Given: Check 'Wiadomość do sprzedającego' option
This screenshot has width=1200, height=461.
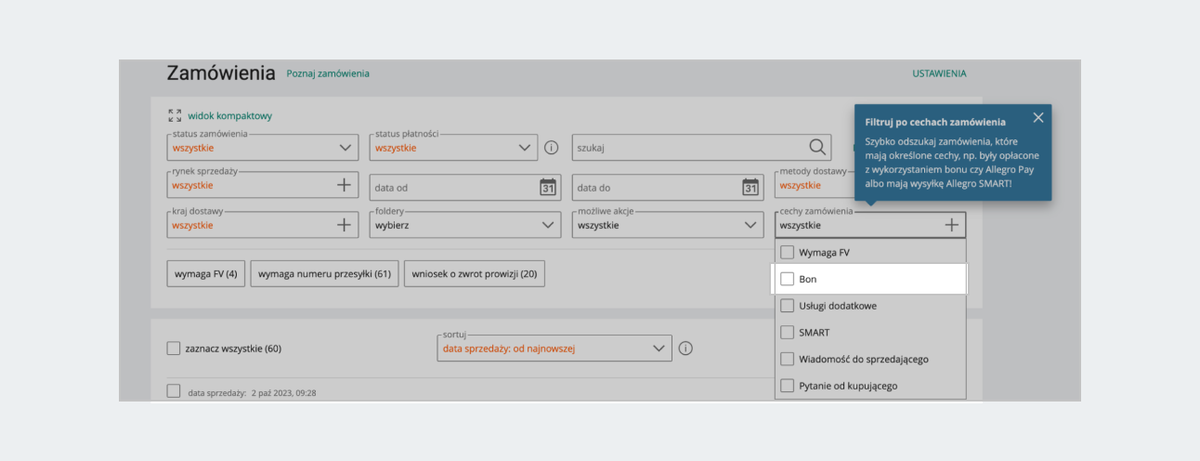Looking at the screenshot, I should (x=787, y=358).
